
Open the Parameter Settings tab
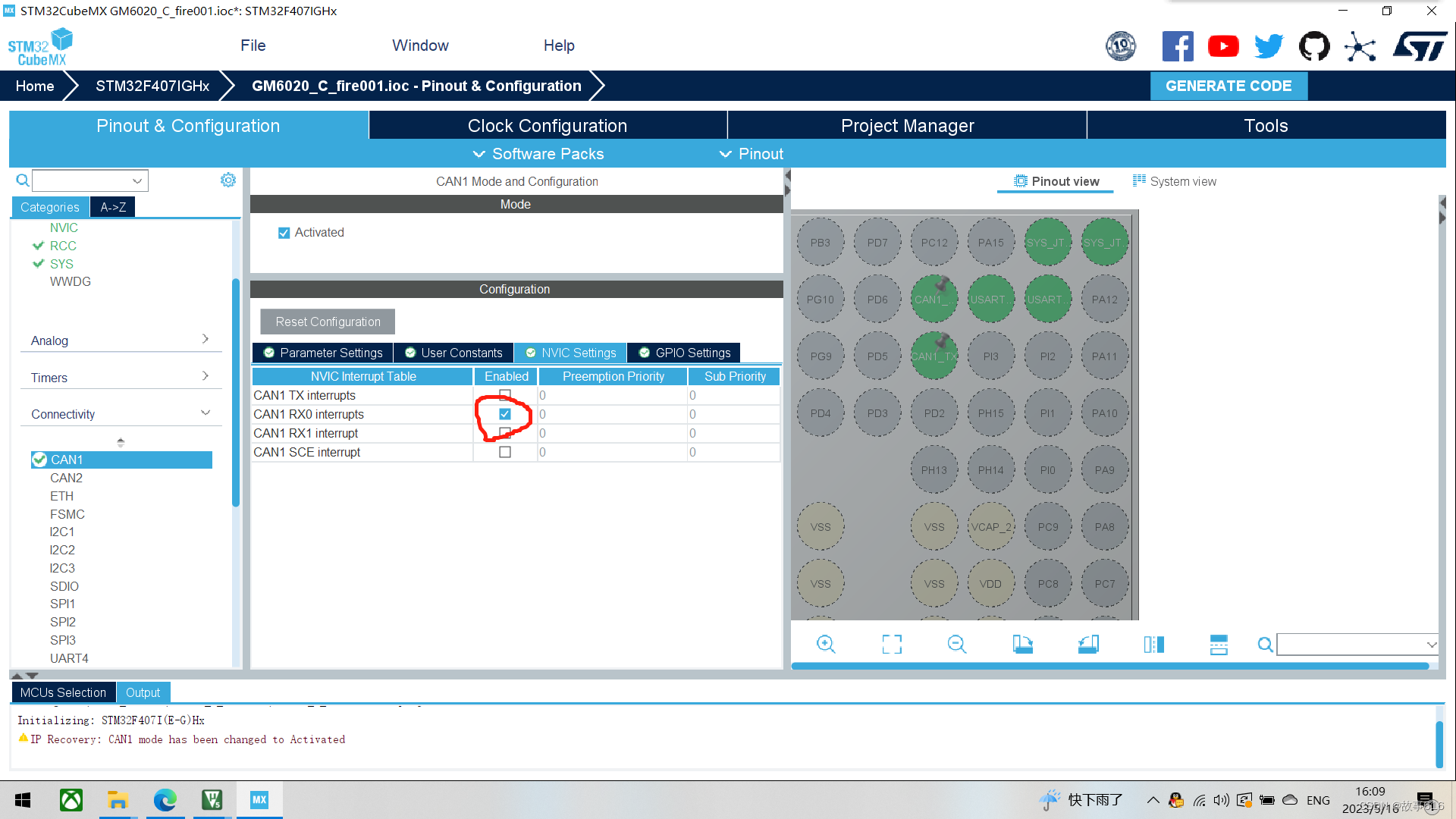pyautogui.click(x=323, y=353)
